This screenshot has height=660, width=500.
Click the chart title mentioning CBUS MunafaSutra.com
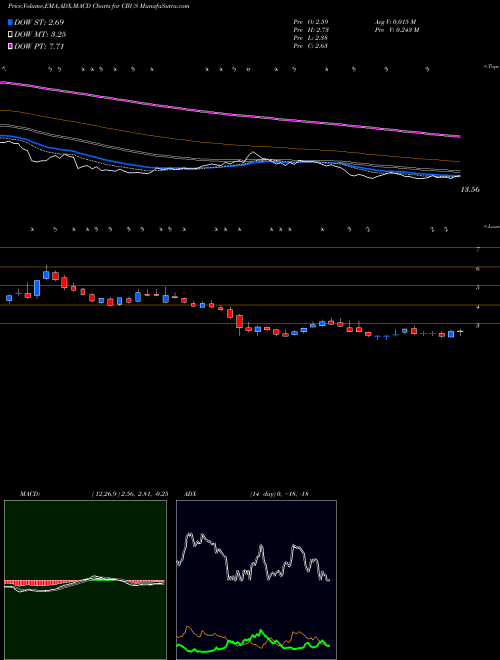[x=99, y=6]
